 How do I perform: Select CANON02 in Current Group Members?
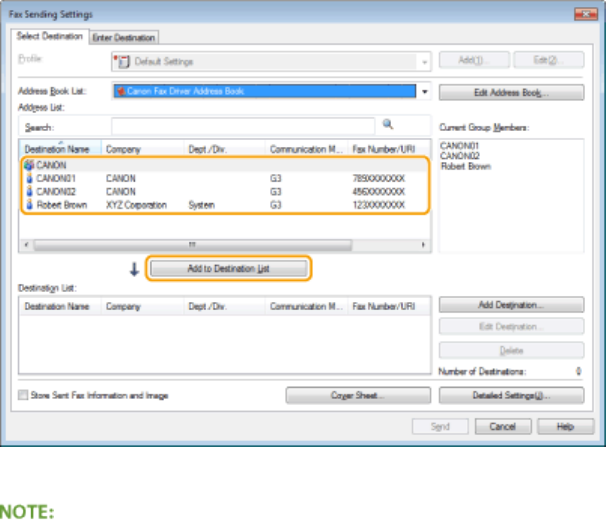[x=460, y=156]
